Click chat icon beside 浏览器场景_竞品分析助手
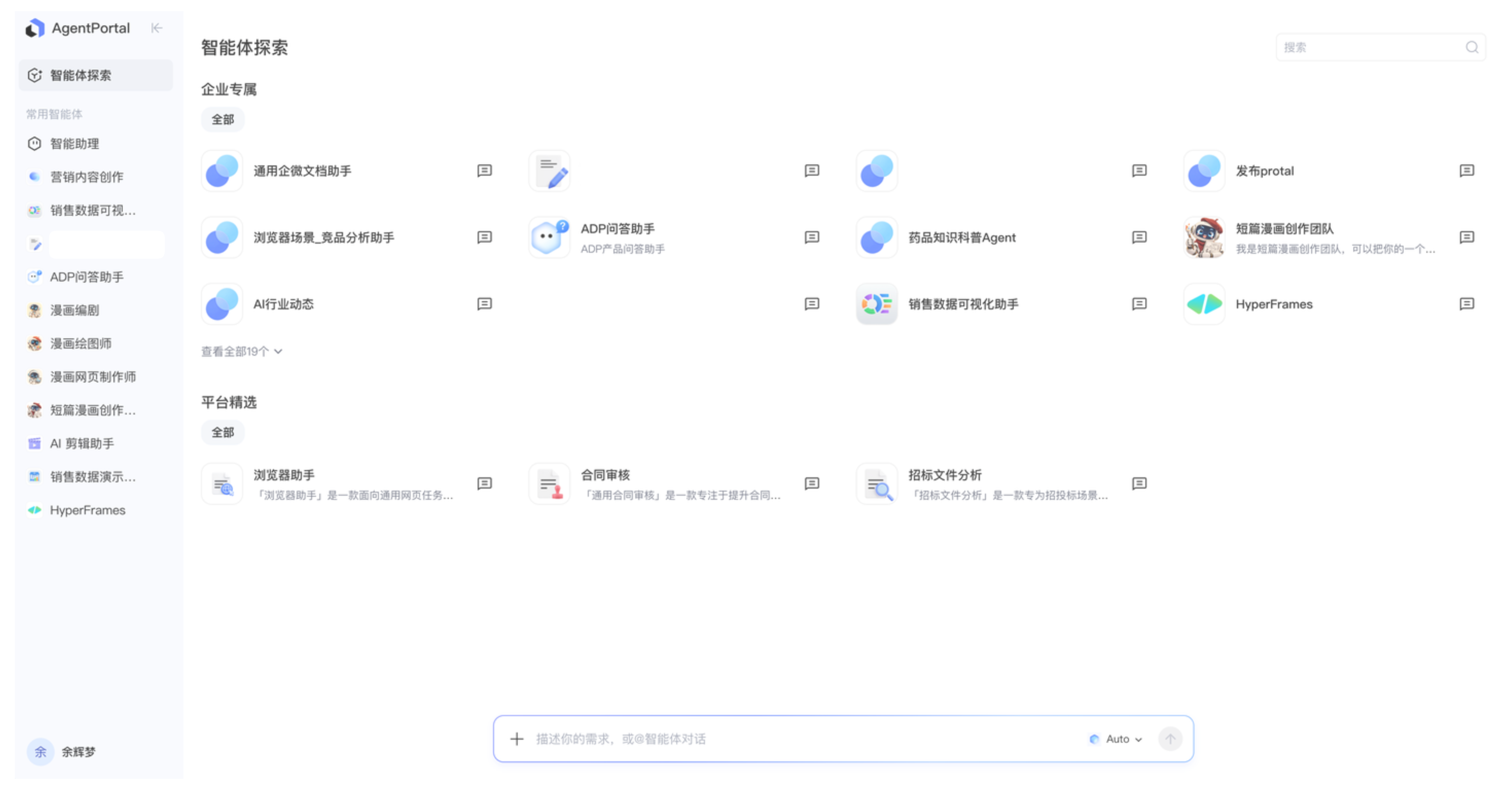Viewport: 1512px width, 790px height. (x=484, y=237)
